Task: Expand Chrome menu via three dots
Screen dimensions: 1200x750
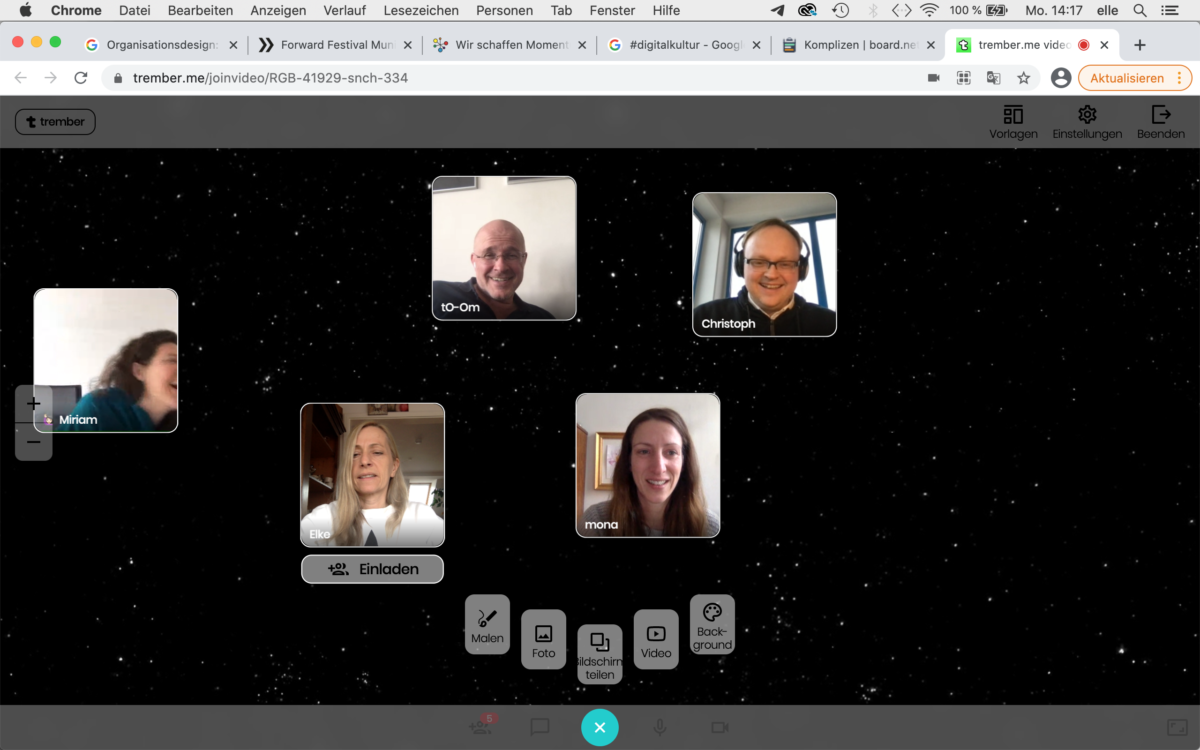Action: point(1179,78)
